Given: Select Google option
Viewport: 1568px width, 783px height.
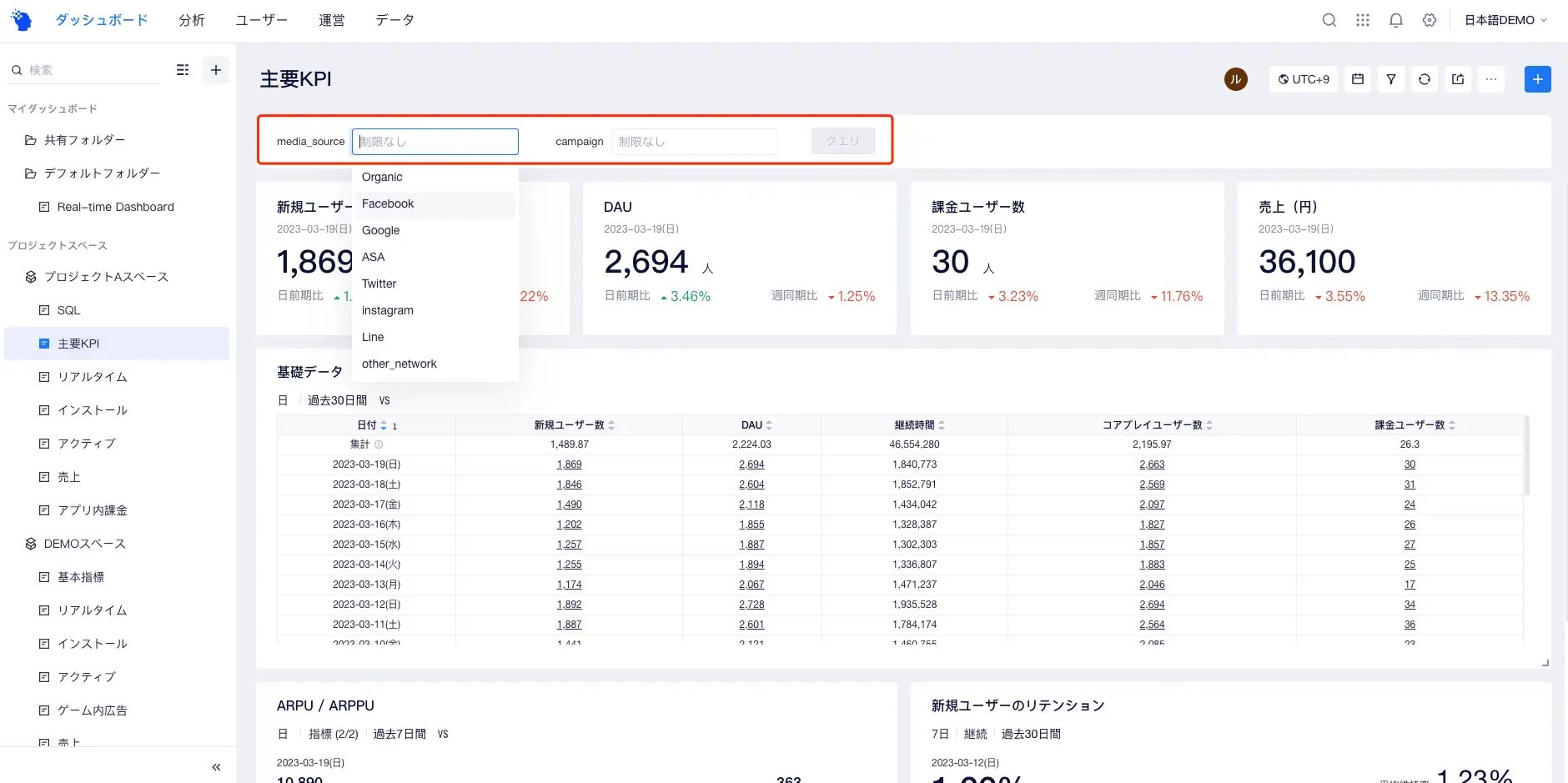Looking at the screenshot, I should (435, 230).
